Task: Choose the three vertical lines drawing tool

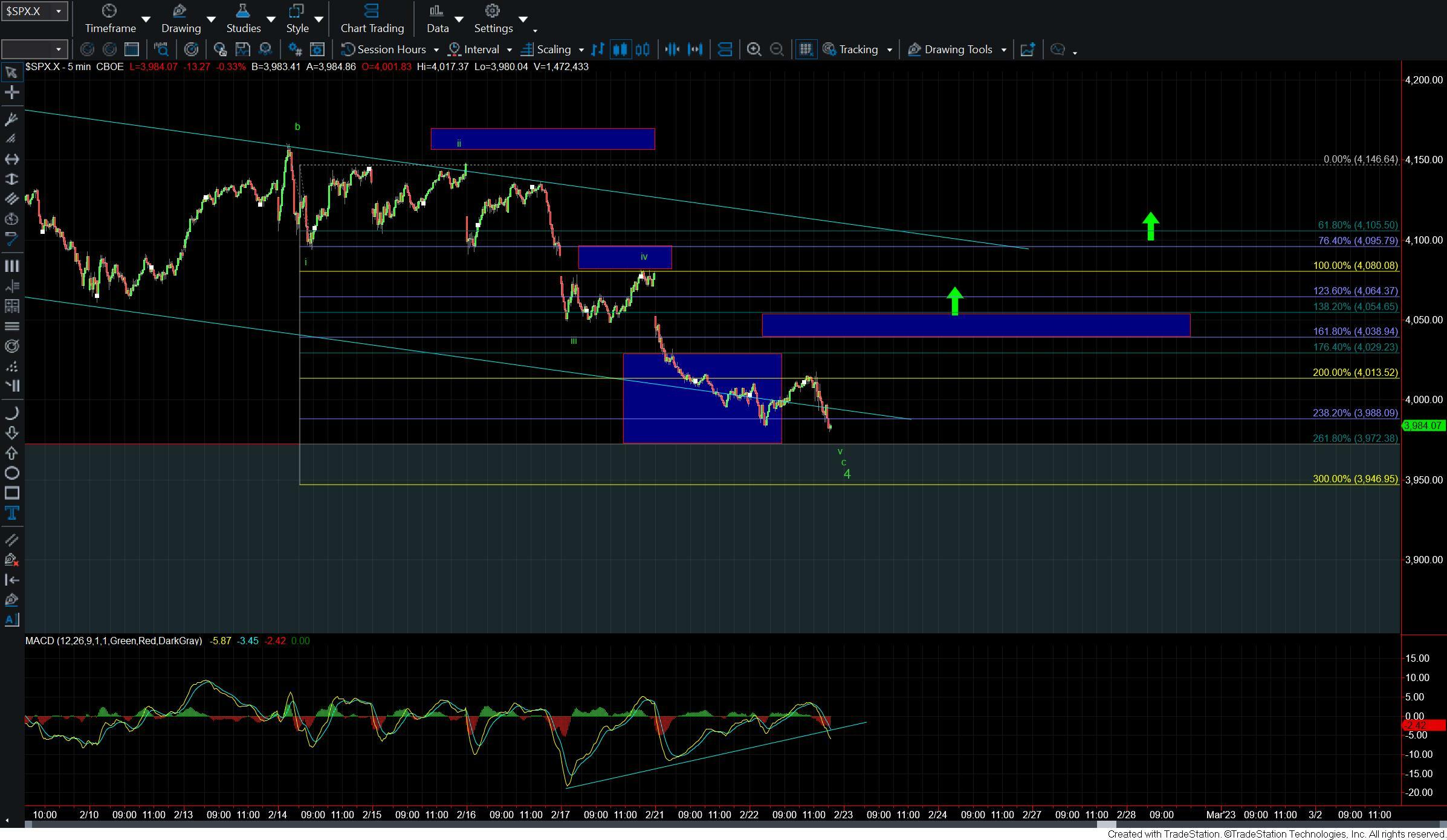Action: tap(11, 266)
